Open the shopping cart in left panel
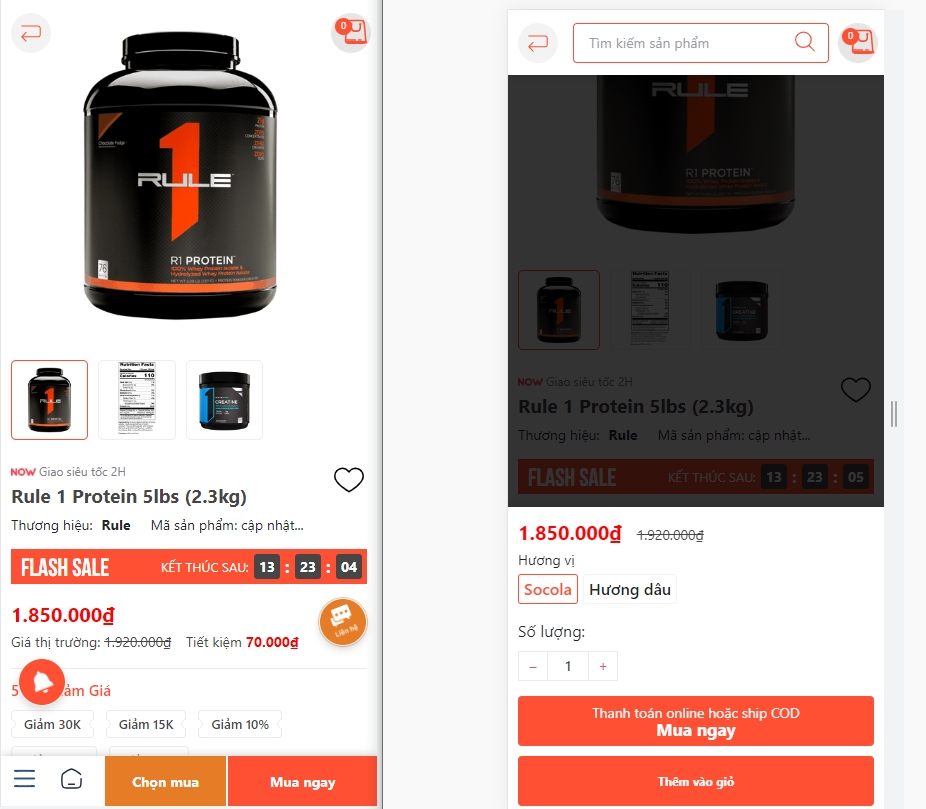Viewport: 926px width, 809px height. [x=350, y=33]
